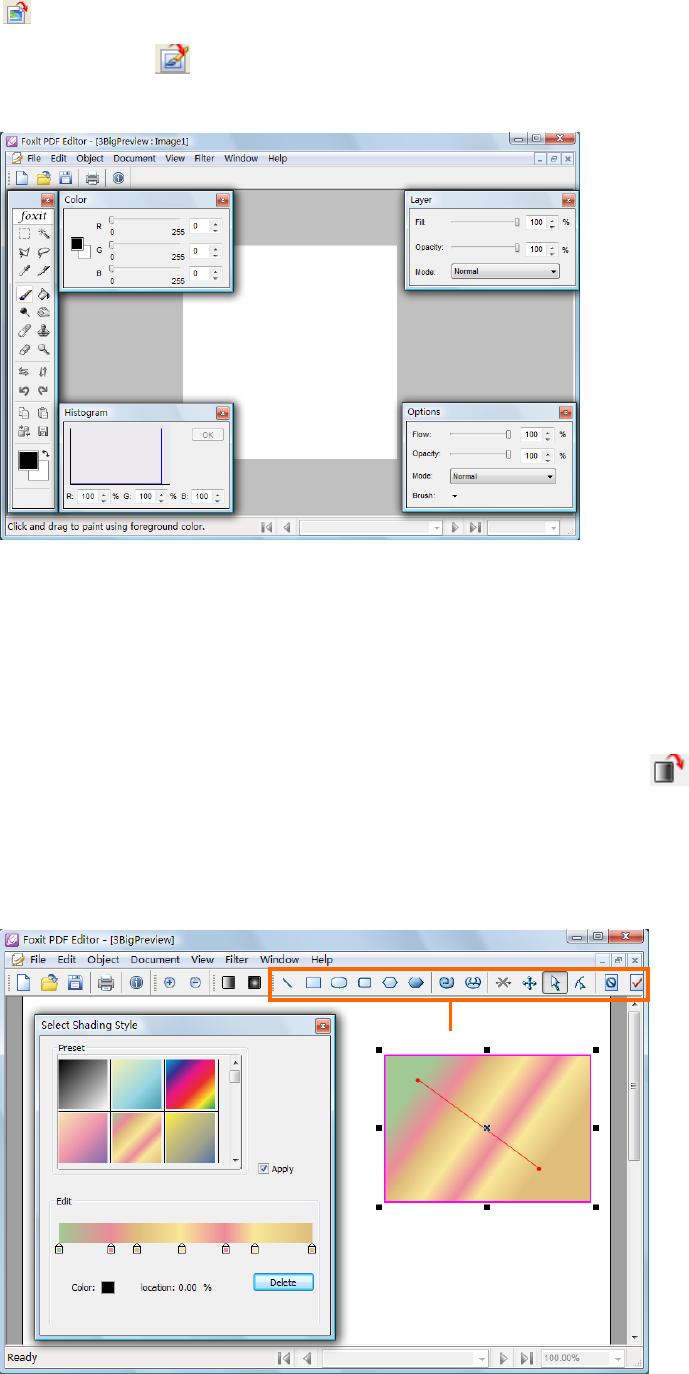
Task: Click the Flow slider in Options panel
Action: (480, 434)
